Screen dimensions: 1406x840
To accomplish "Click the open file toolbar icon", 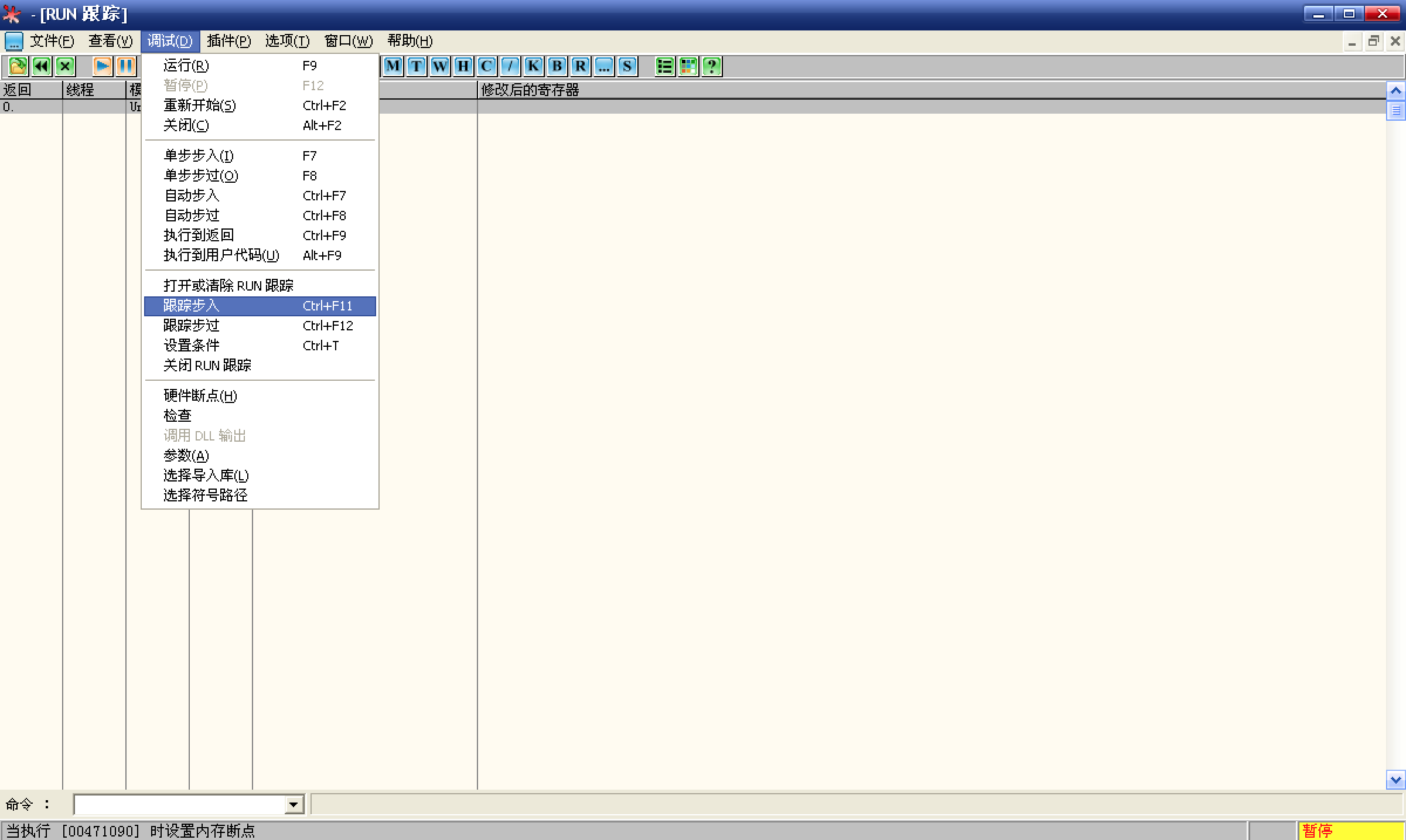I will click(18, 66).
